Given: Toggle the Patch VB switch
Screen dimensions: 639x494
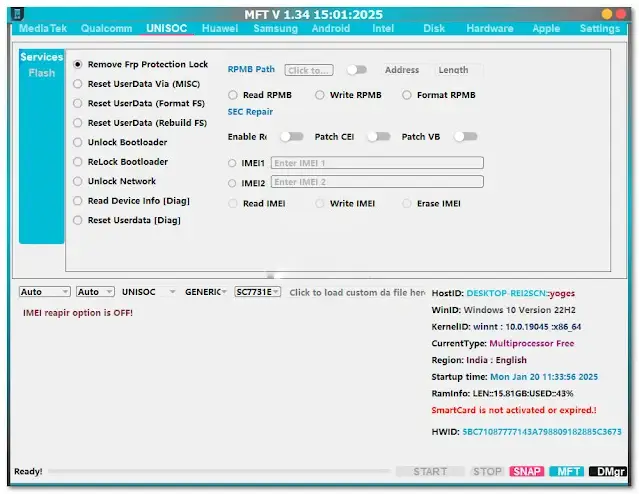Looking at the screenshot, I should click(466, 137).
